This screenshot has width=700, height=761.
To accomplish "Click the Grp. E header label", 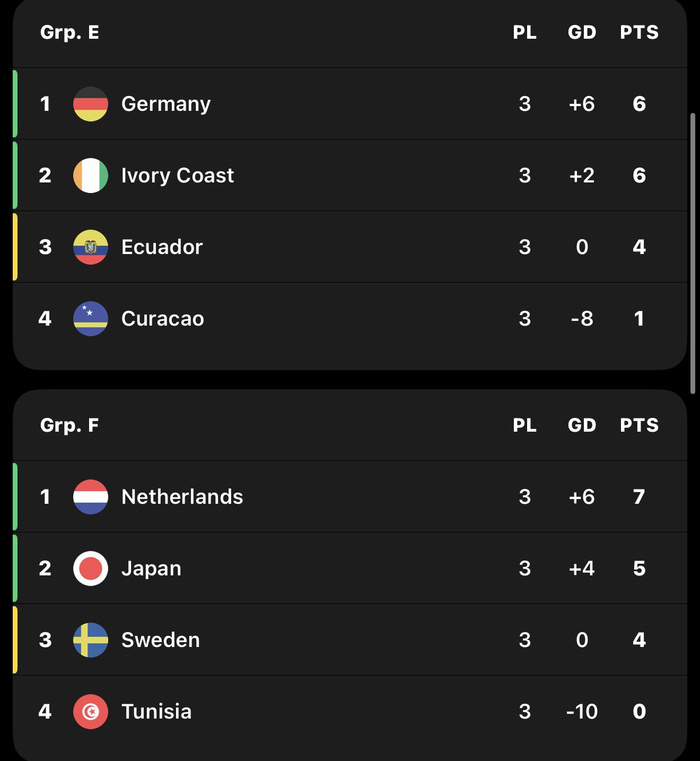I will click(x=70, y=33).
